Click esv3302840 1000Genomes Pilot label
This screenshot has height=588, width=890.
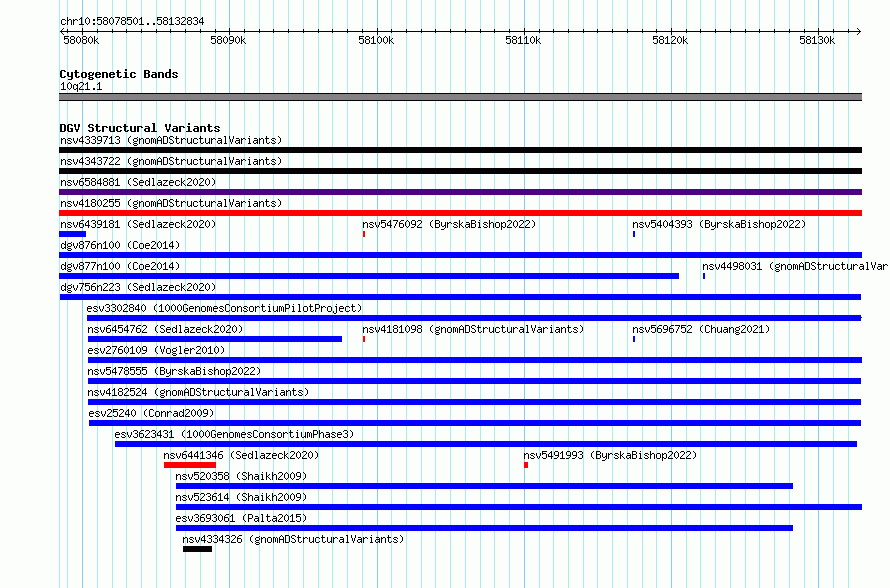click(224, 308)
